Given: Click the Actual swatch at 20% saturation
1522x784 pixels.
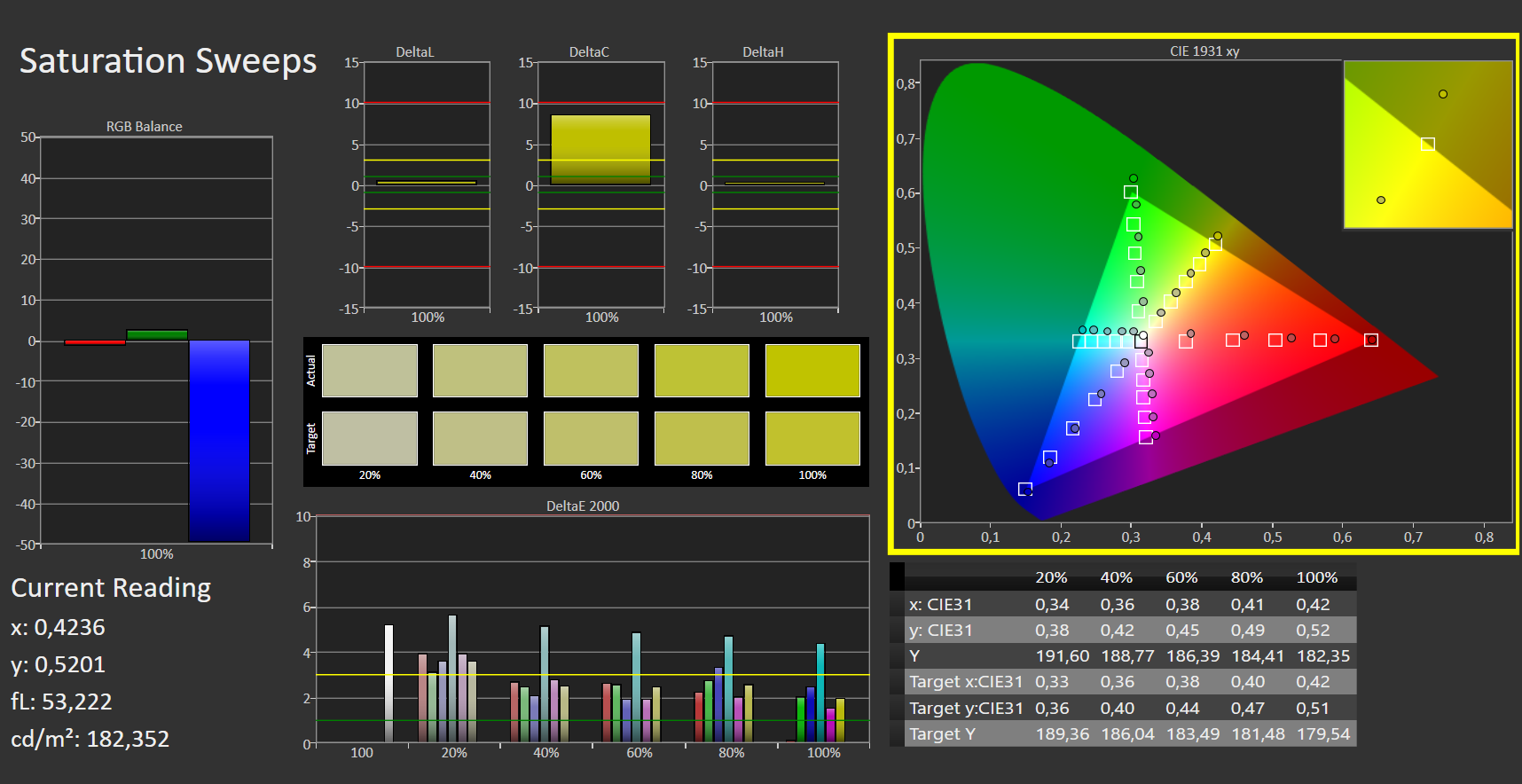Looking at the screenshot, I should [370, 371].
